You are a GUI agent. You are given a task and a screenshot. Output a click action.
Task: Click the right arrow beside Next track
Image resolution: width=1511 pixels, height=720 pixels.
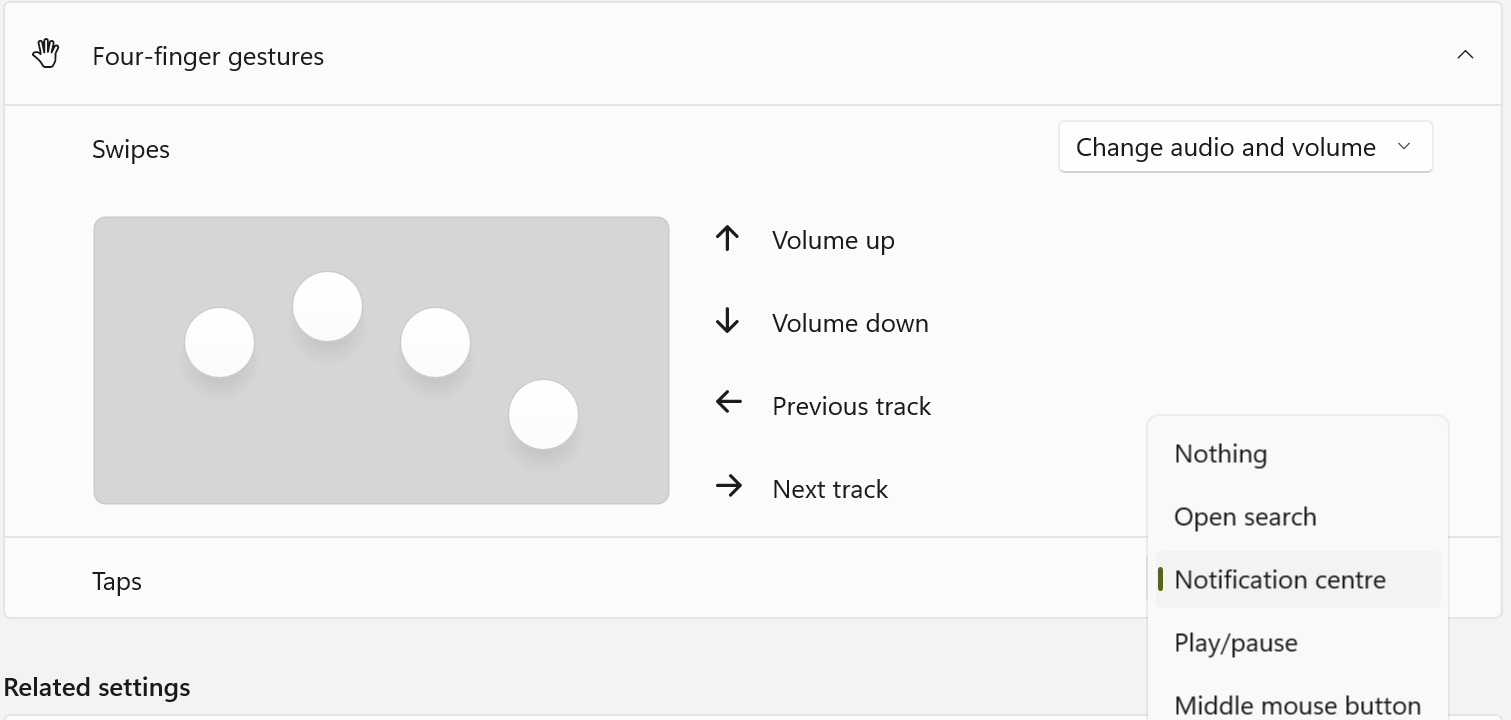tap(728, 487)
